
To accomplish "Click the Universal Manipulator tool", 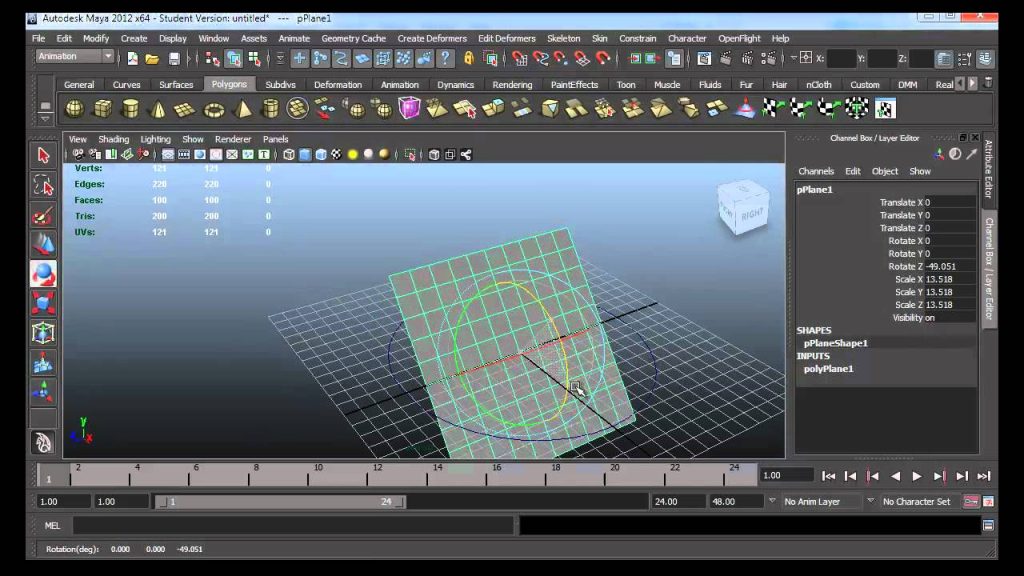I will 43,333.
